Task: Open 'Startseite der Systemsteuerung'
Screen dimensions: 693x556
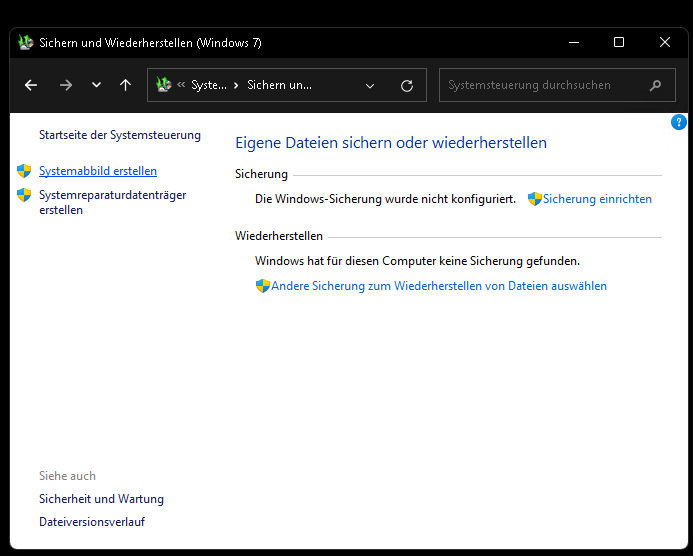Action: pos(120,135)
